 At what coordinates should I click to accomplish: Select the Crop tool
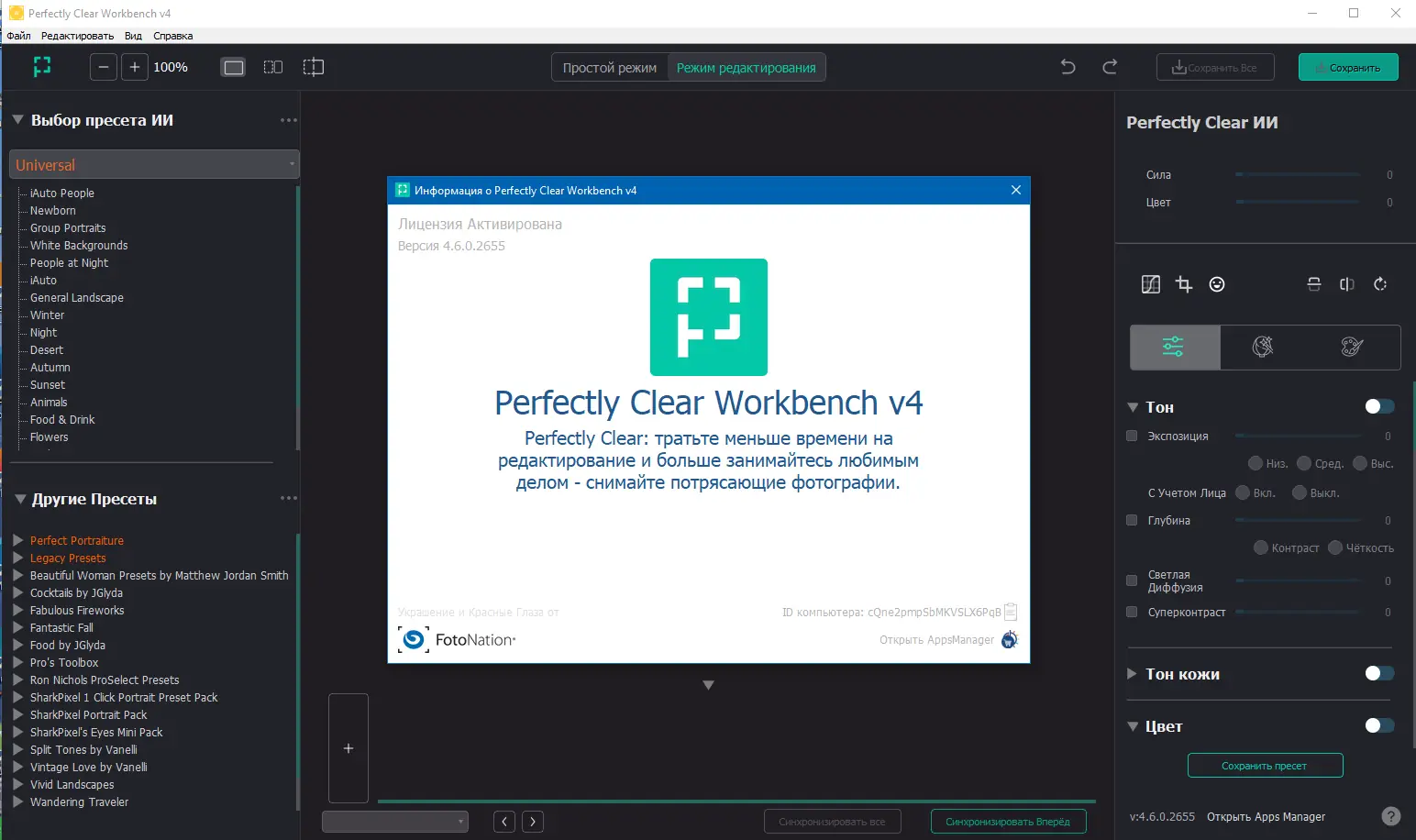point(1184,284)
